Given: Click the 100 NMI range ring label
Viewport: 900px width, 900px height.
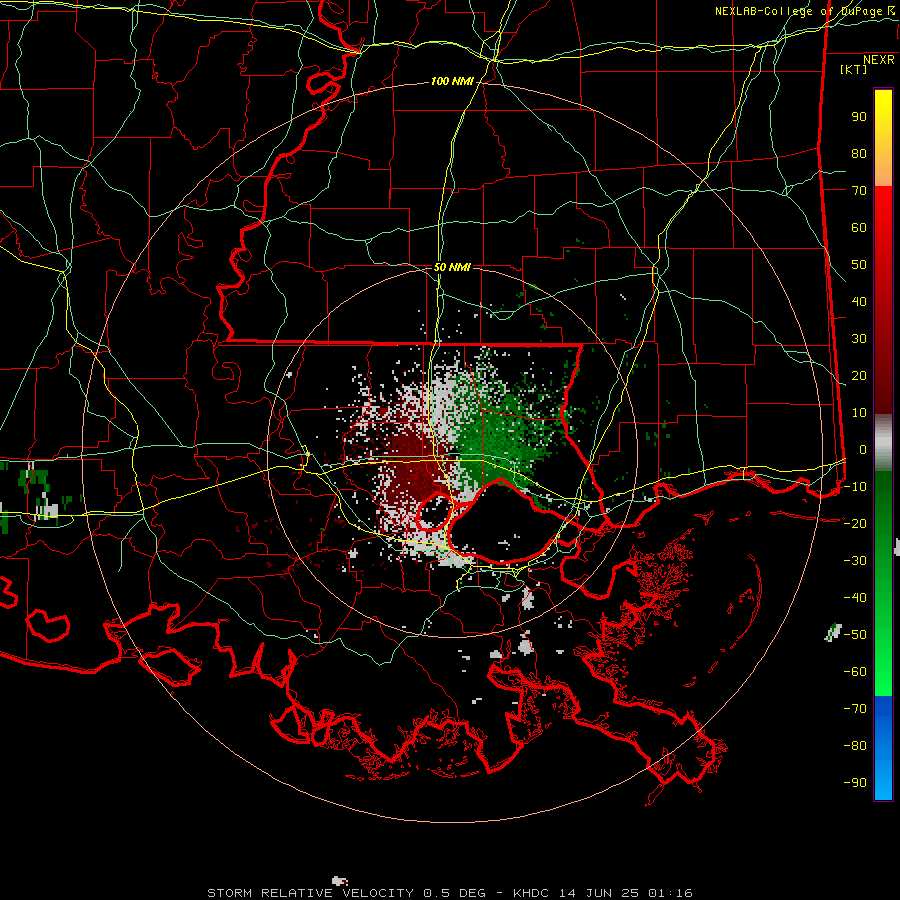Looking at the screenshot, I should (452, 82).
